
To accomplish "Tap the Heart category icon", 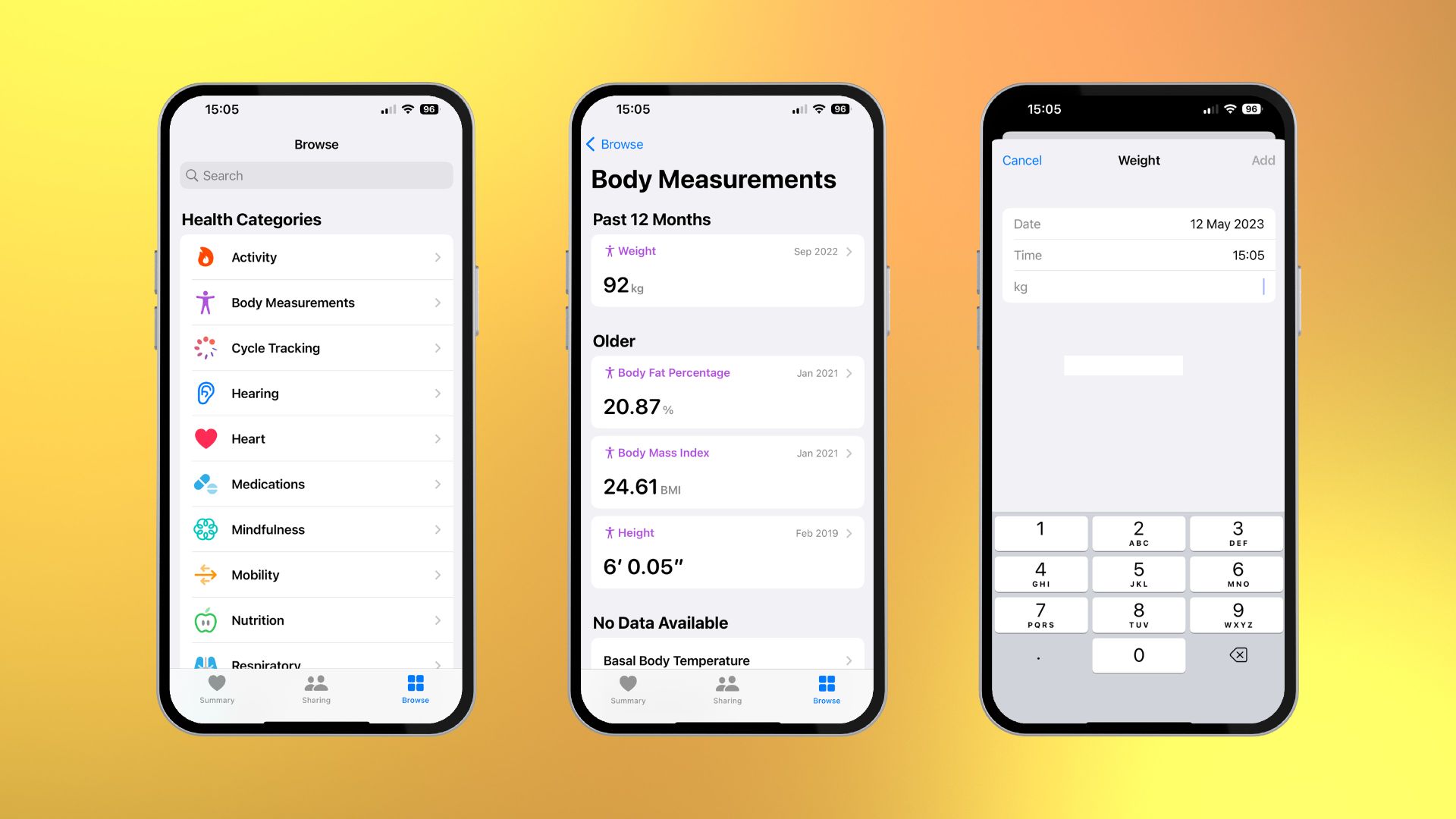I will [206, 438].
